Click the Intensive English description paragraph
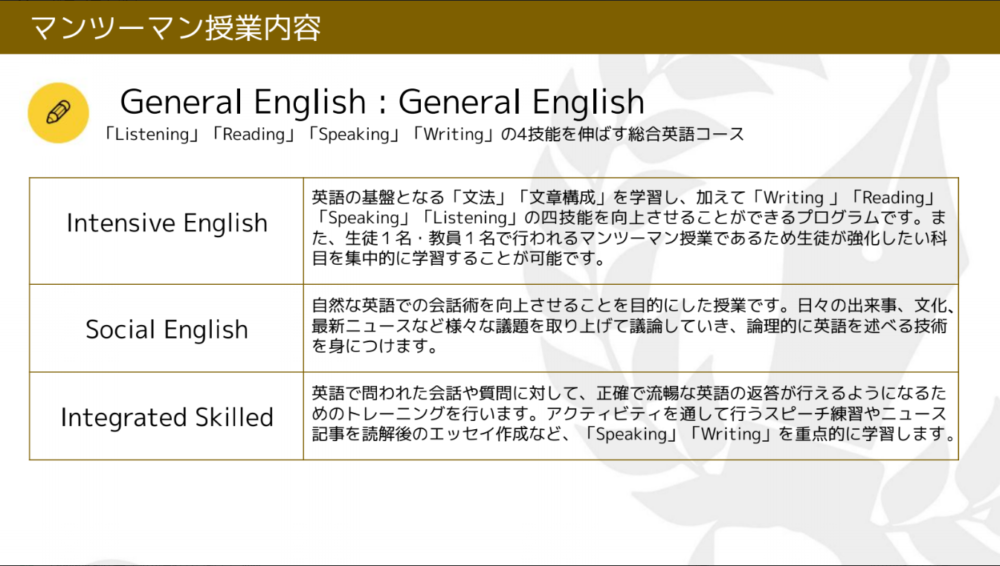 (x=630, y=228)
